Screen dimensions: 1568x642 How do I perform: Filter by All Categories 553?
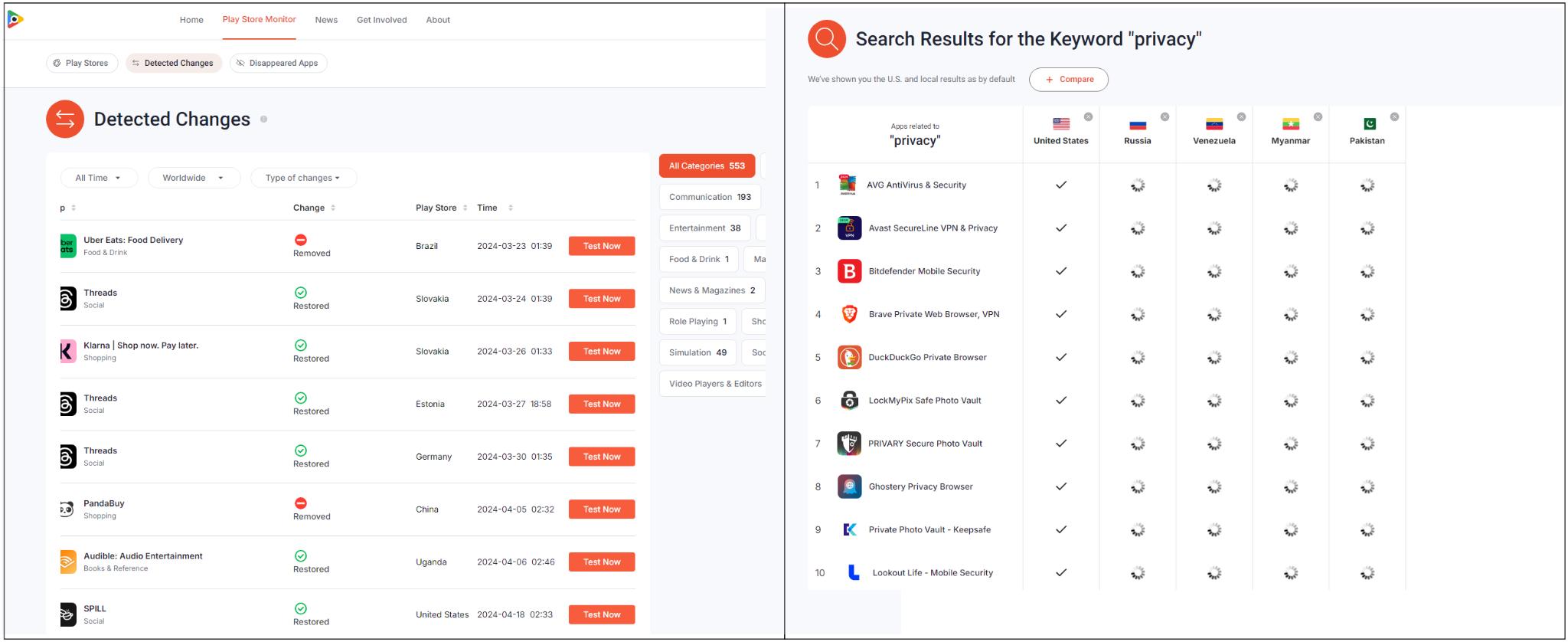coord(707,165)
